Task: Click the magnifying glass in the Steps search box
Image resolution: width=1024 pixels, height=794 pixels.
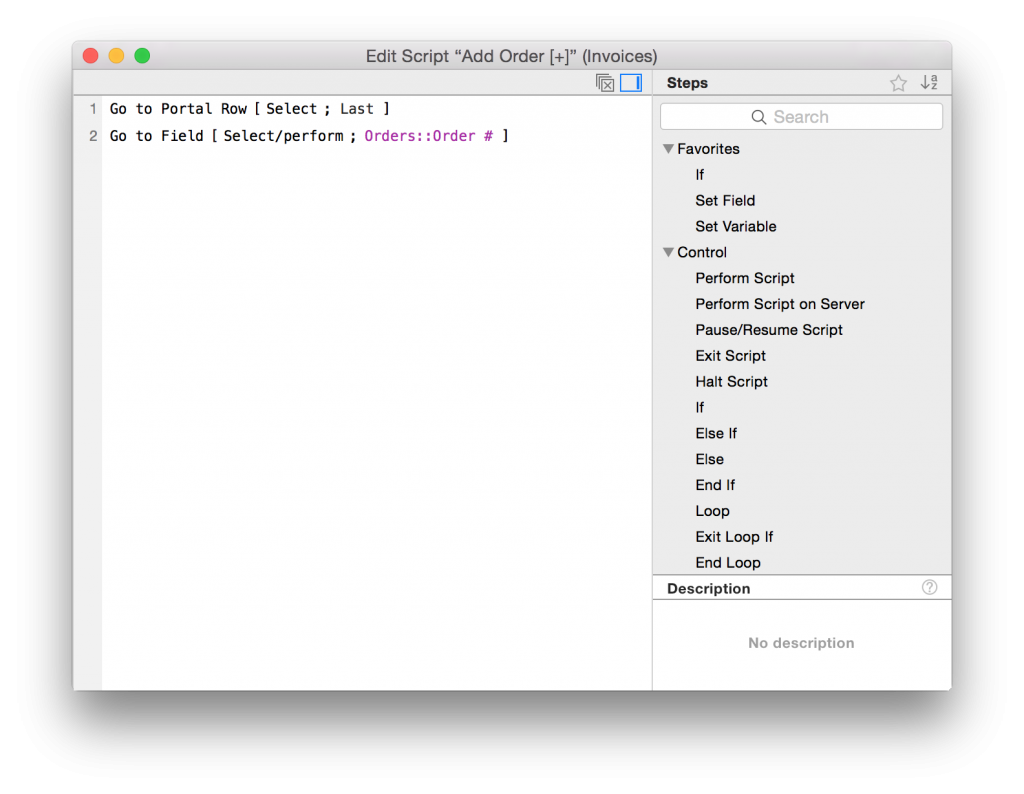Action: click(x=758, y=116)
